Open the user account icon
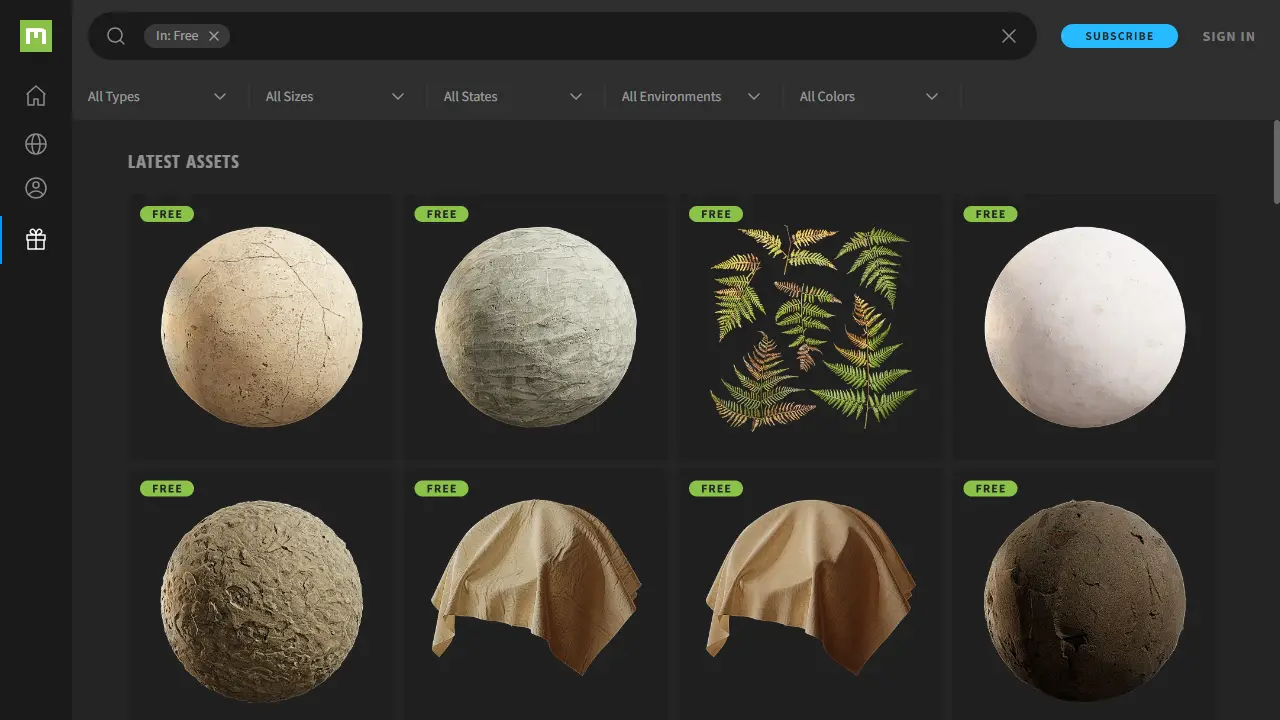 [x=35, y=187]
